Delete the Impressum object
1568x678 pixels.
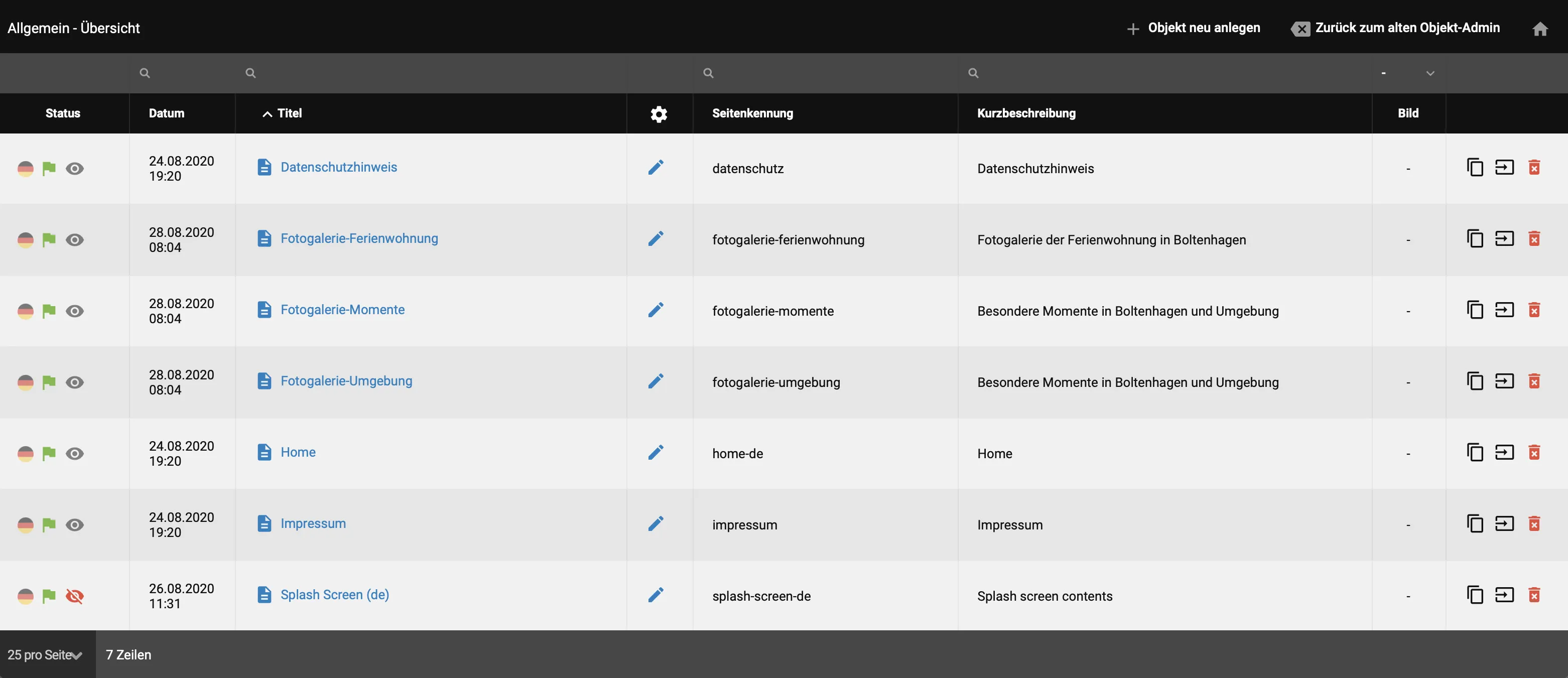tap(1534, 523)
